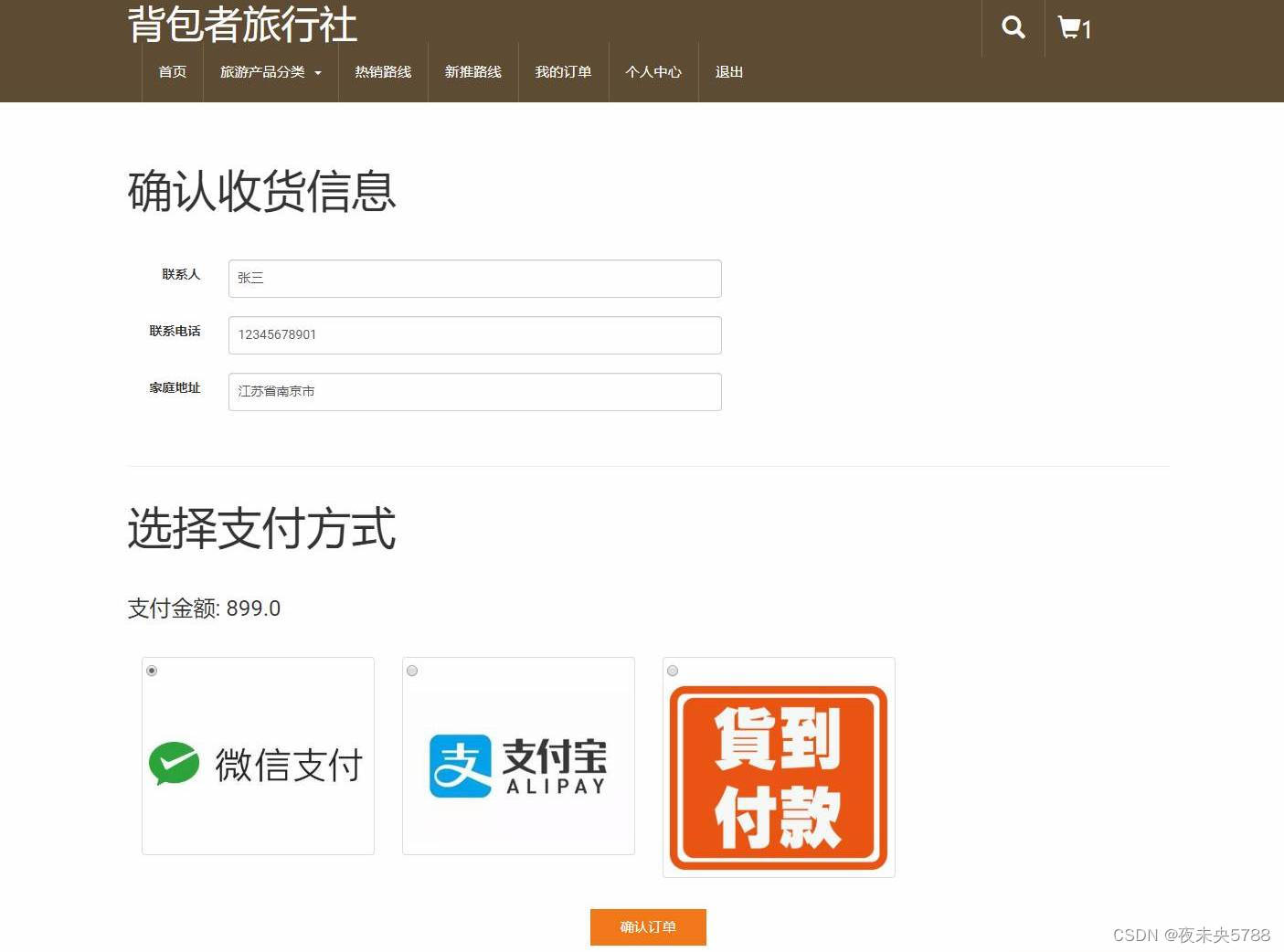Click the 支付宝 ALIPAY logo image
This screenshot has height=952, width=1284.
coord(518,765)
